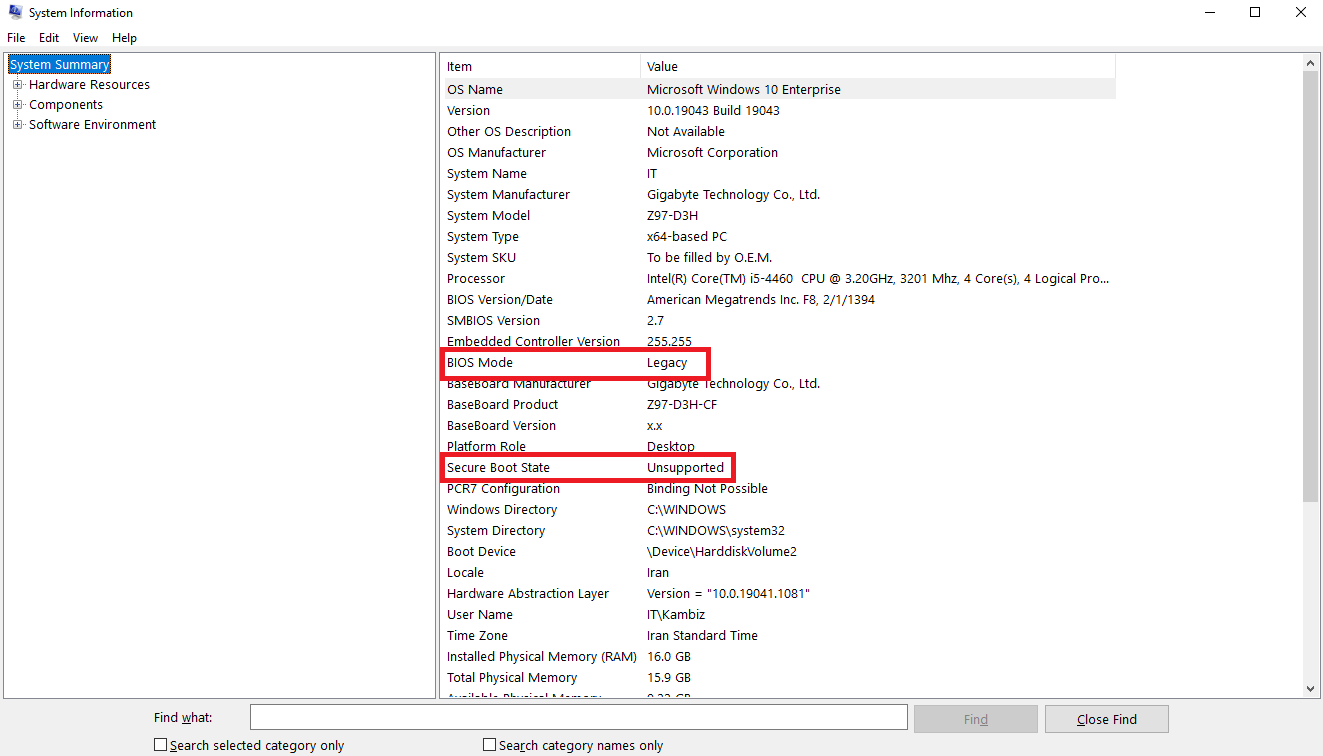Select the Processor row
Viewport: 1323px width, 756px height.
click(x=778, y=278)
